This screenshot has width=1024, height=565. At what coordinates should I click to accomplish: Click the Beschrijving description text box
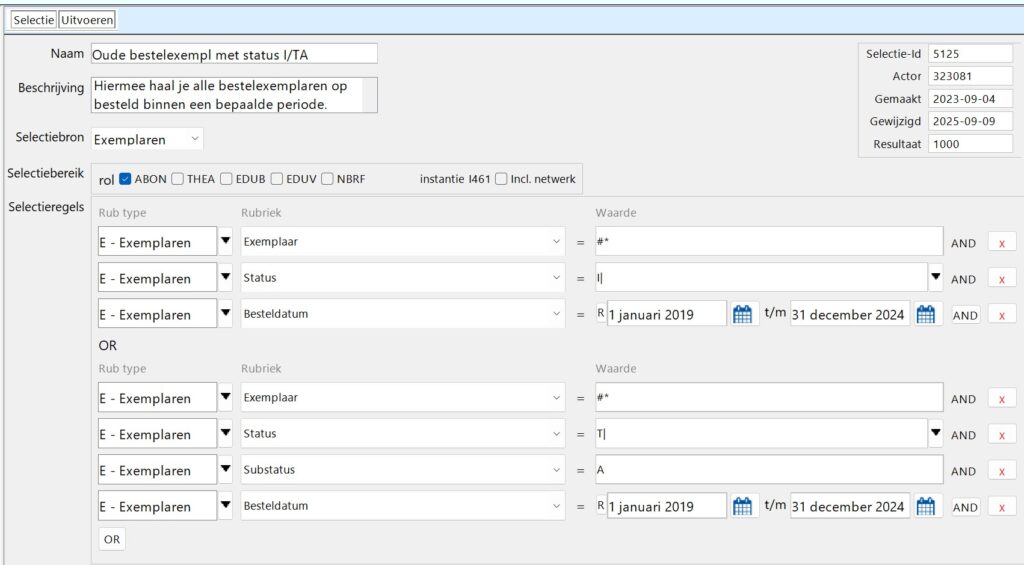234,95
